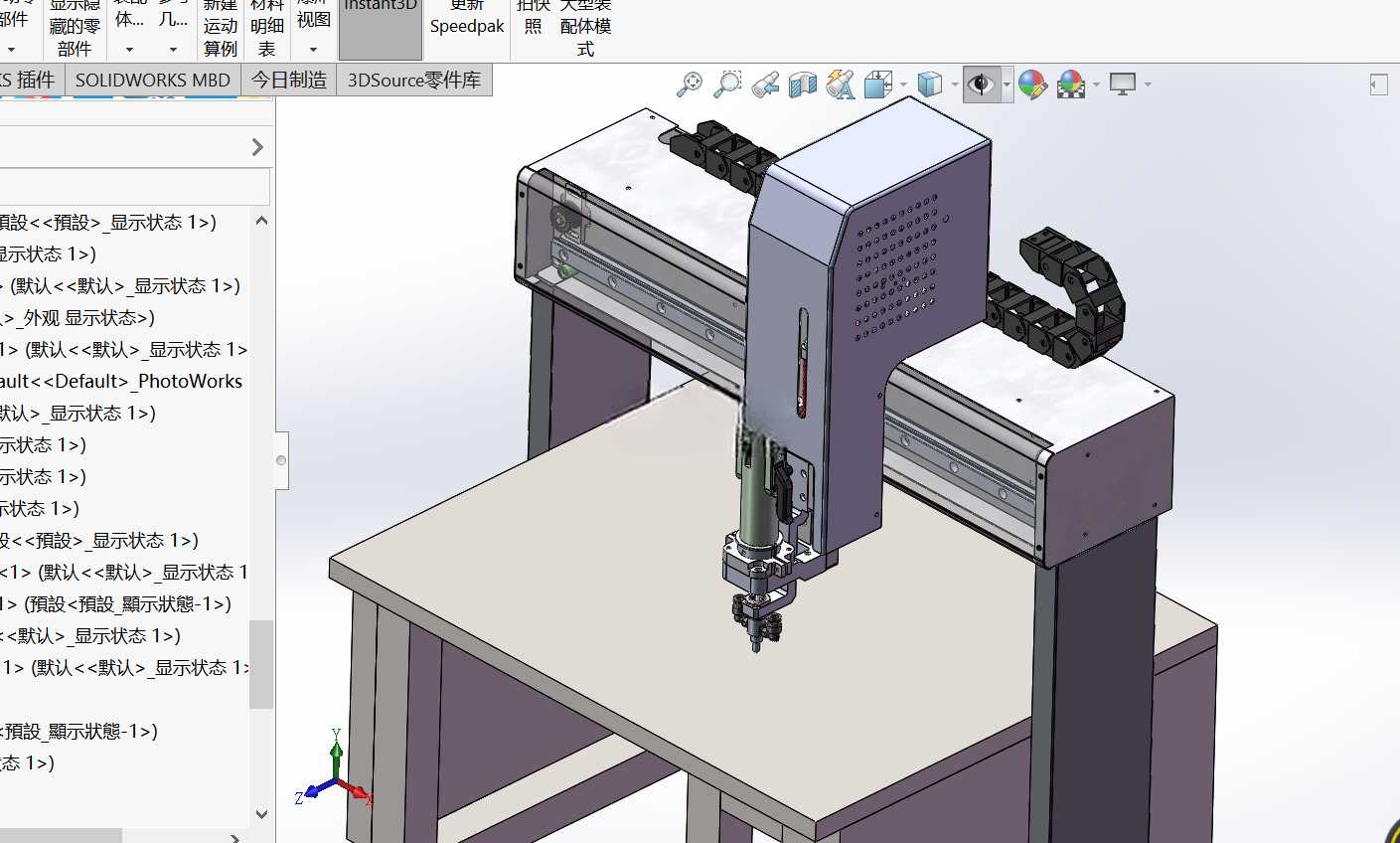The width and height of the screenshot is (1400, 843).
Task: Click the Apply Scene icon
Action: (1070, 84)
